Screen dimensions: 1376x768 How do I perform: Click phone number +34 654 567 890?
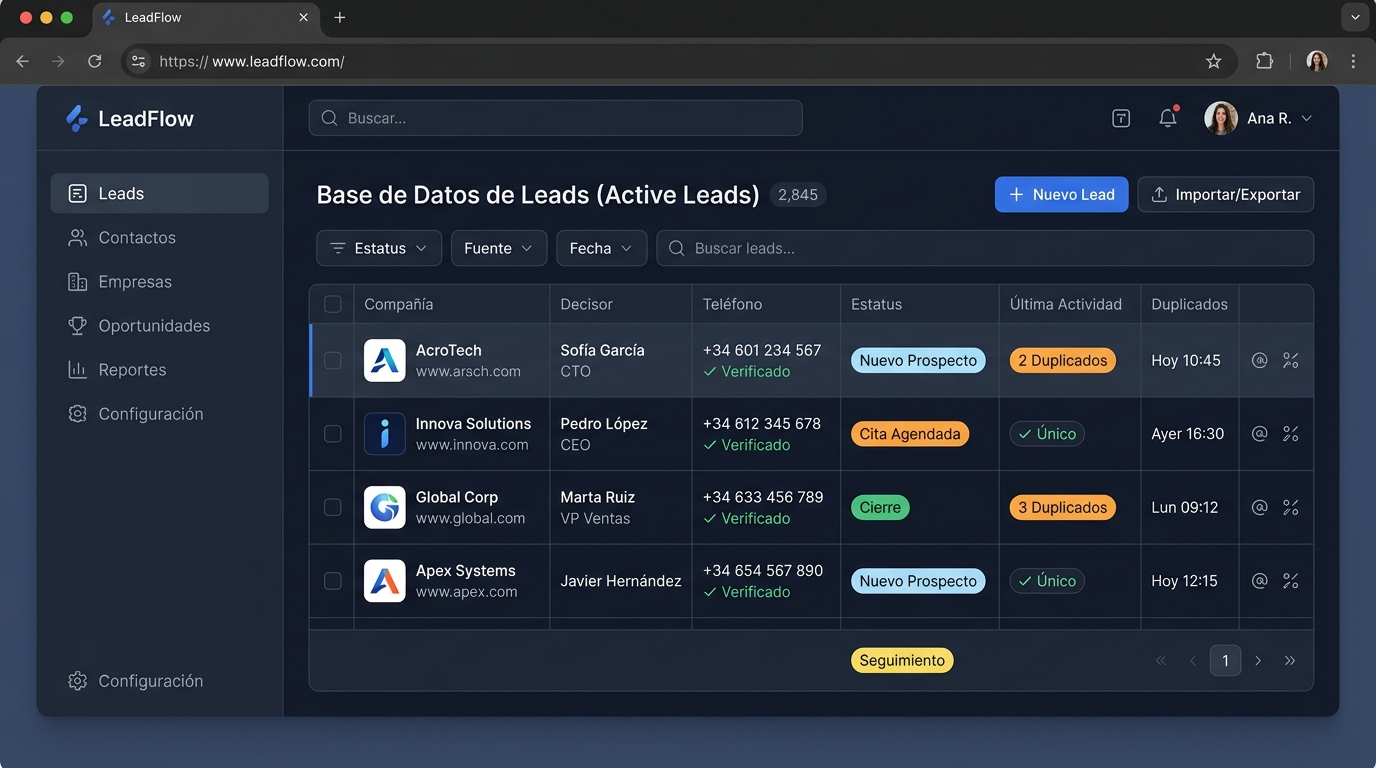tap(763, 570)
